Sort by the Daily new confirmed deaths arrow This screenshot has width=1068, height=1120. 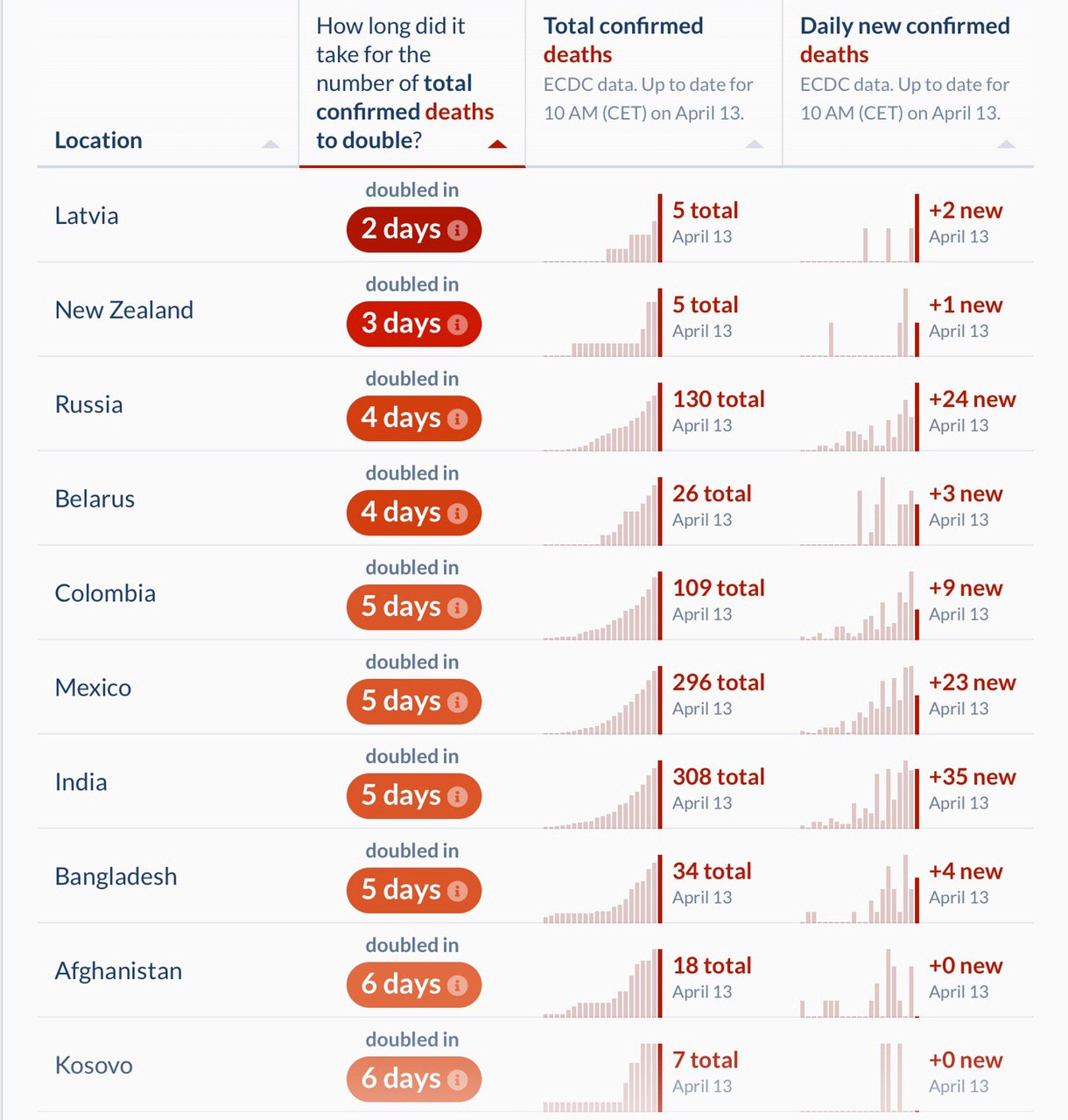1007,144
